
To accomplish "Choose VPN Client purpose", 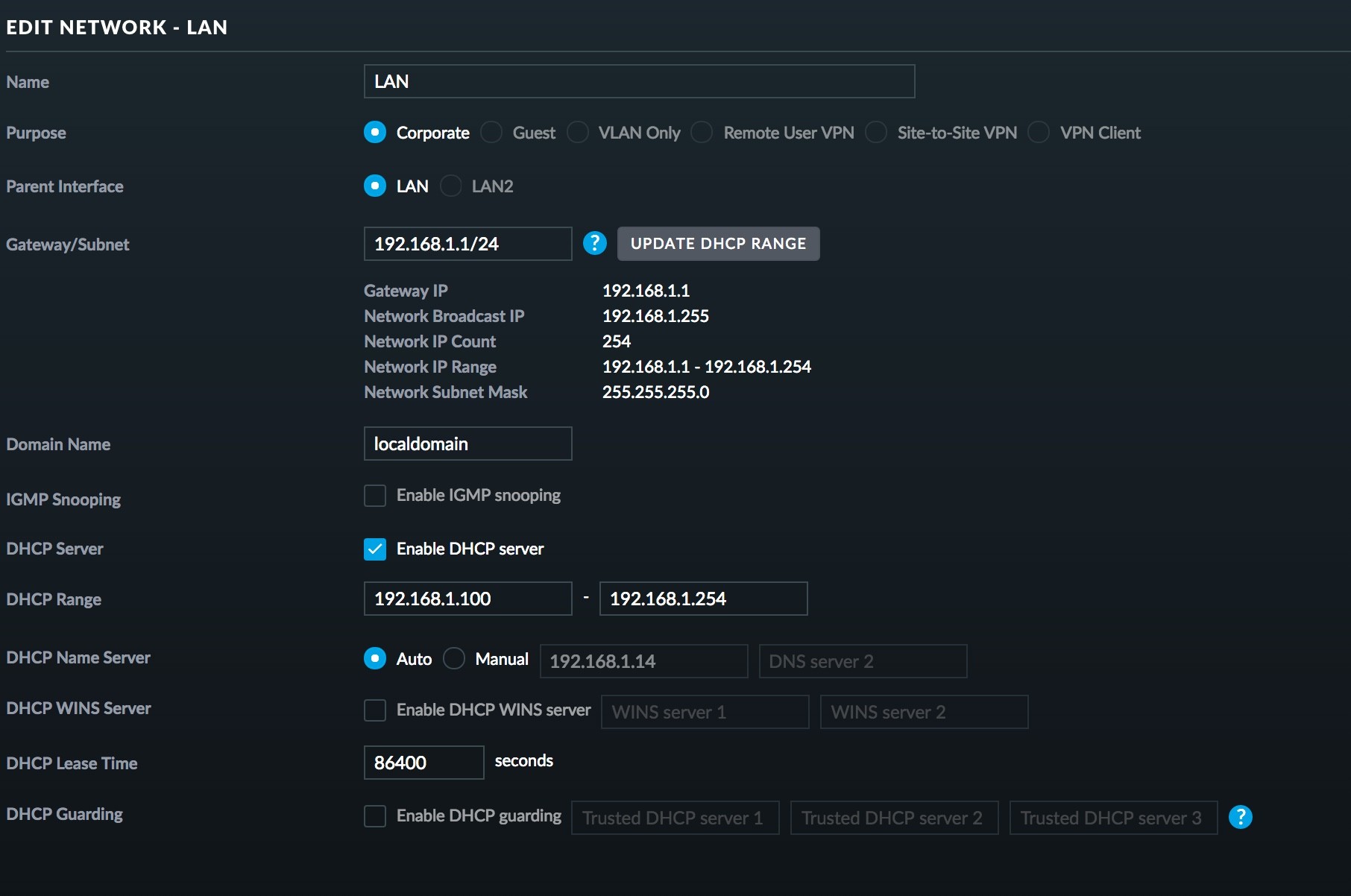I will [1039, 133].
